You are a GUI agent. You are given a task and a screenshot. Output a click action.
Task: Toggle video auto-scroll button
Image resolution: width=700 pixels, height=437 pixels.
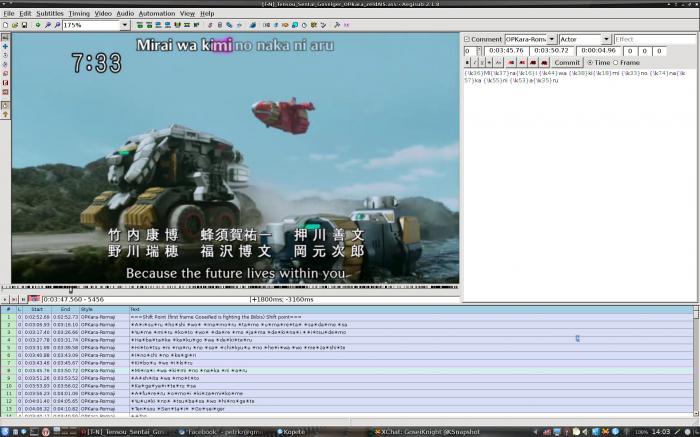click(33, 299)
